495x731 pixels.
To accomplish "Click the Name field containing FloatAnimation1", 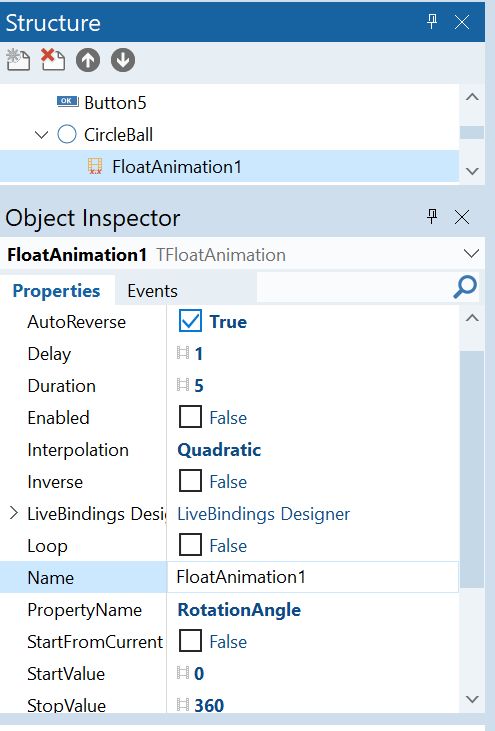I will coord(313,577).
